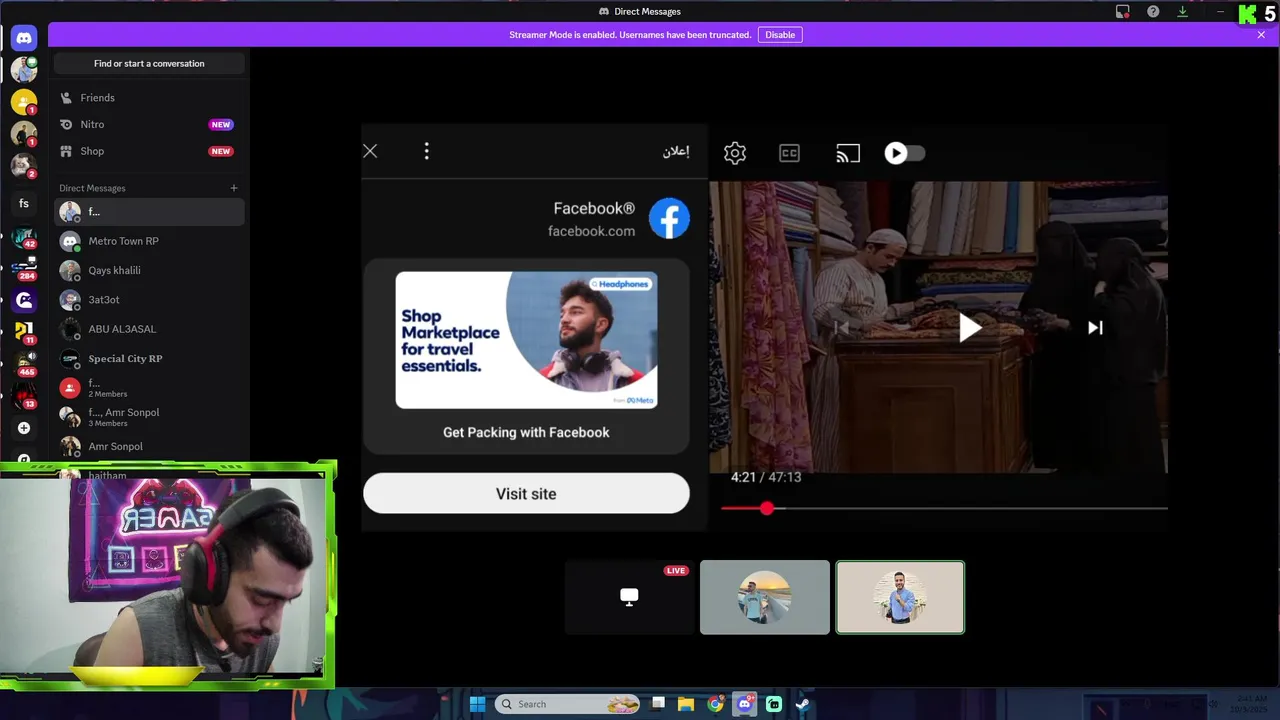Close the ad panel with the X

[370, 151]
